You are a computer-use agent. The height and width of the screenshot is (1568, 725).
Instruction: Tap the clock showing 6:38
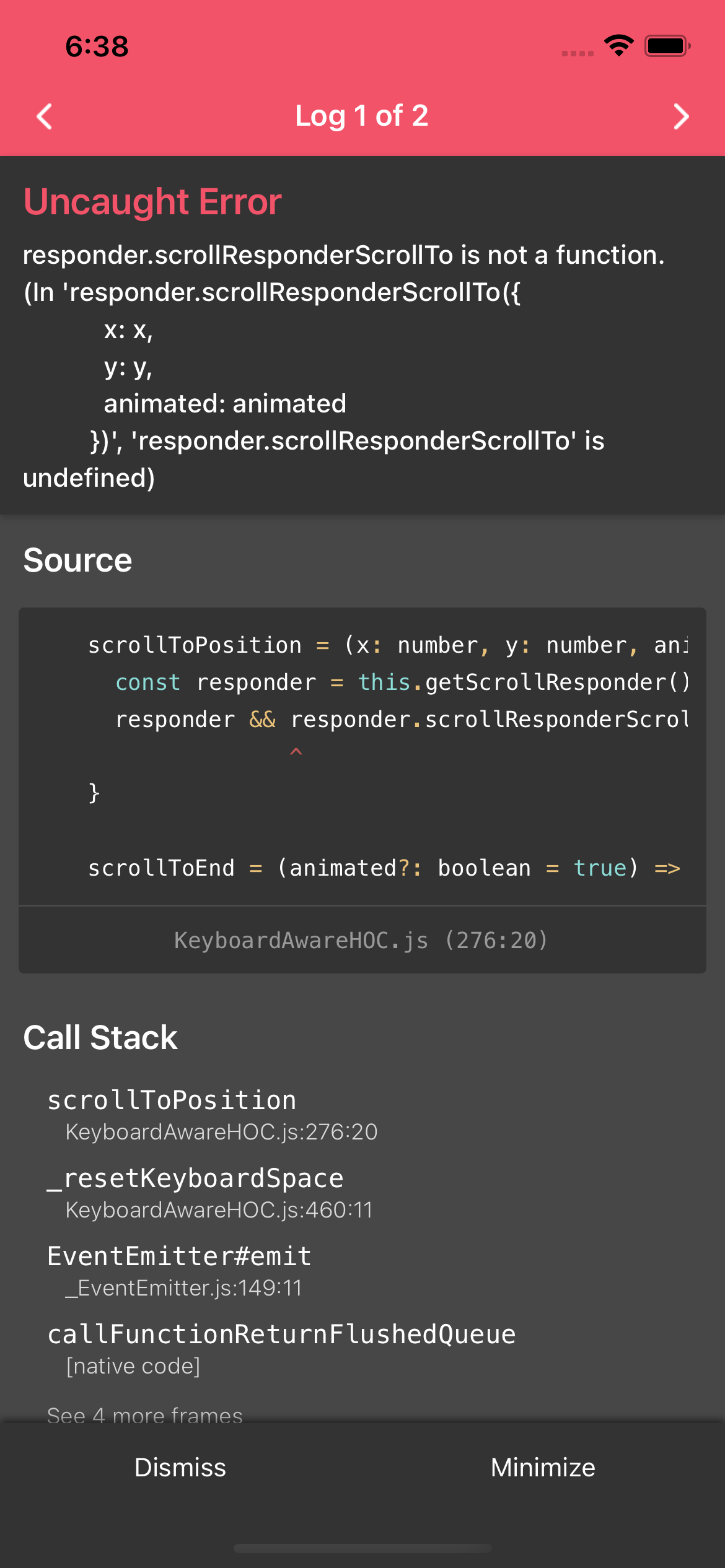[x=96, y=46]
